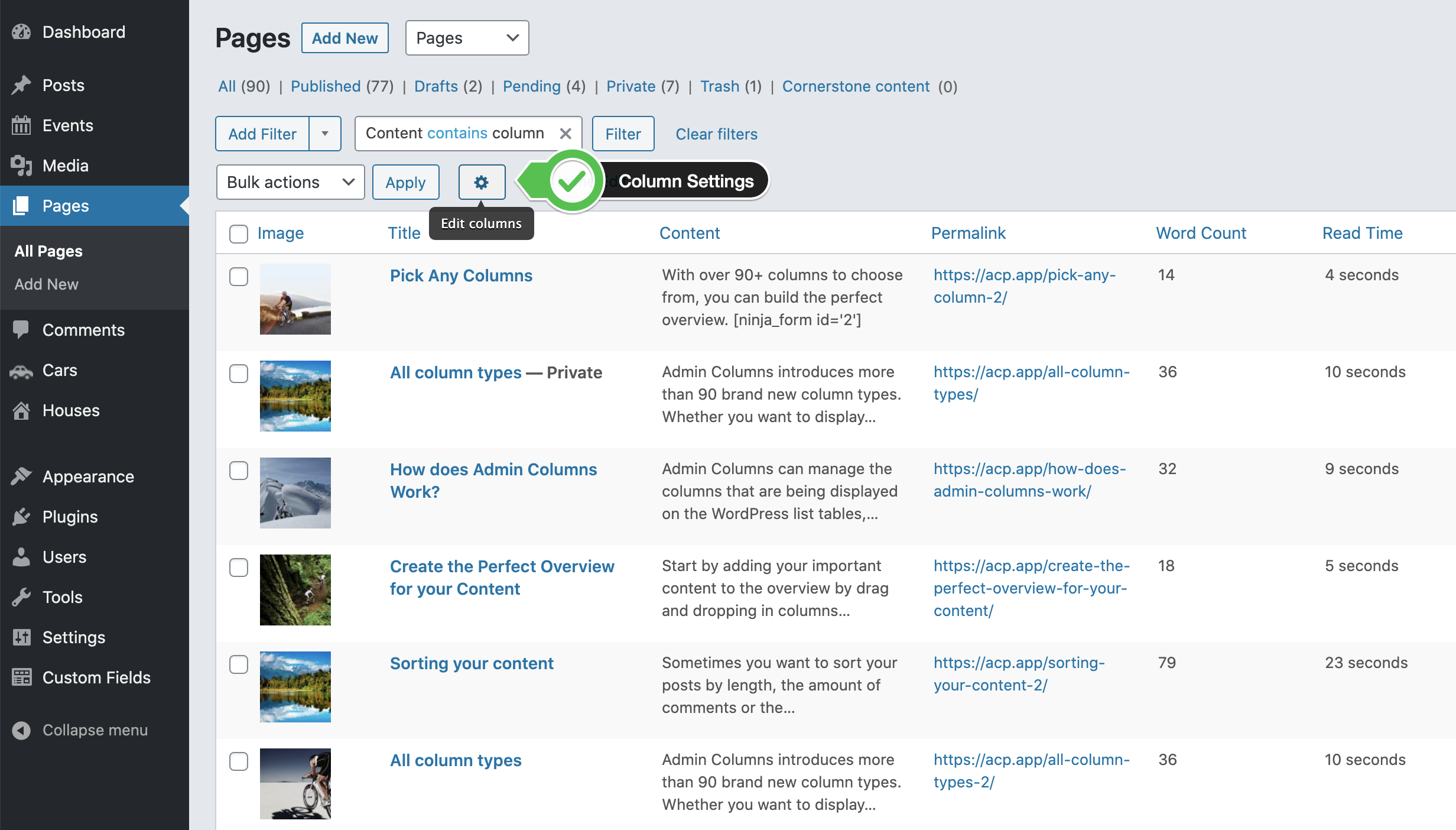
Task: Open the Media menu item
Action: point(65,166)
